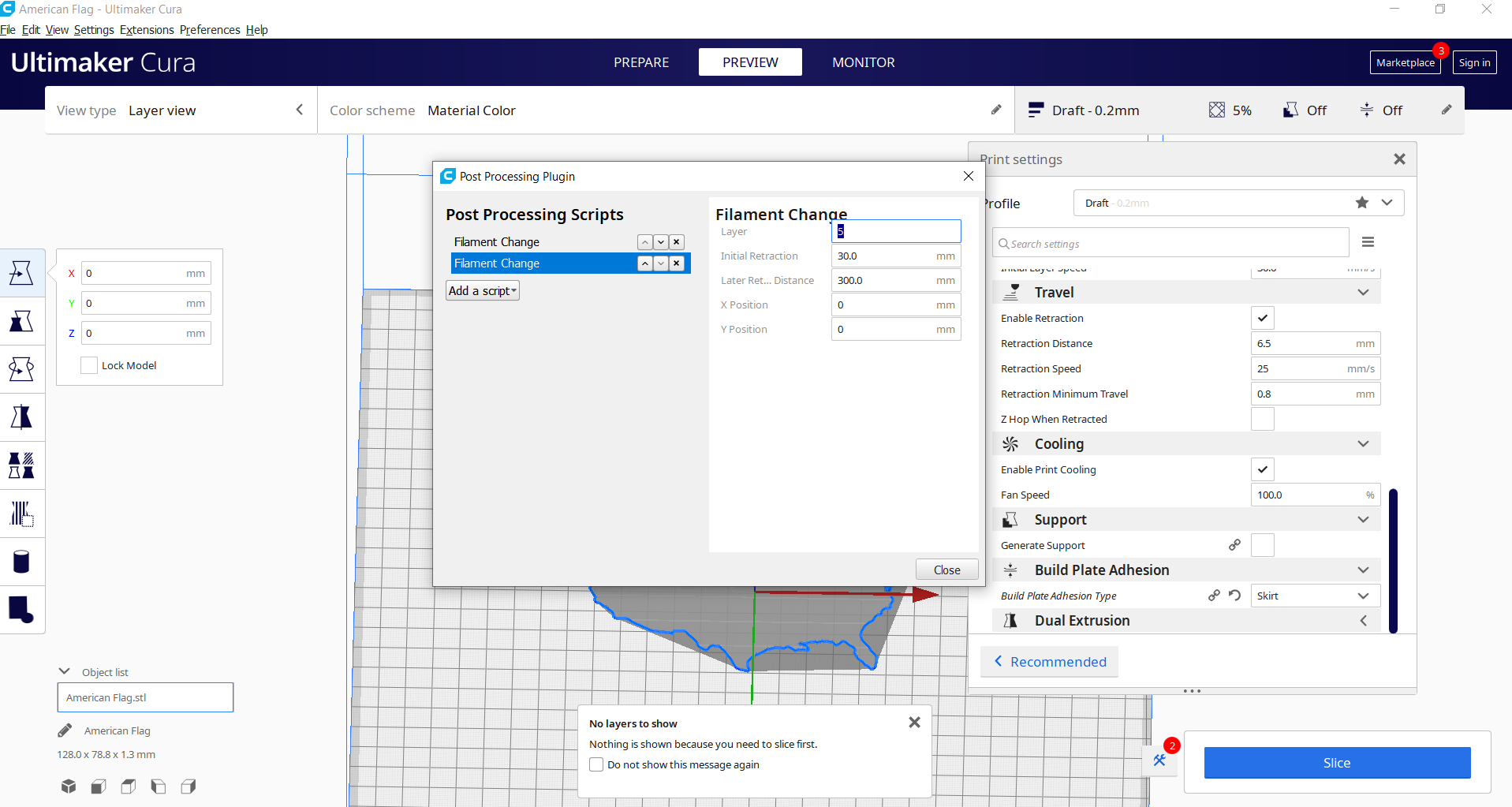The width and height of the screenshot is (1512, 807).
Task: Switch to top view camera icon
Action: (x=129, y=786)
